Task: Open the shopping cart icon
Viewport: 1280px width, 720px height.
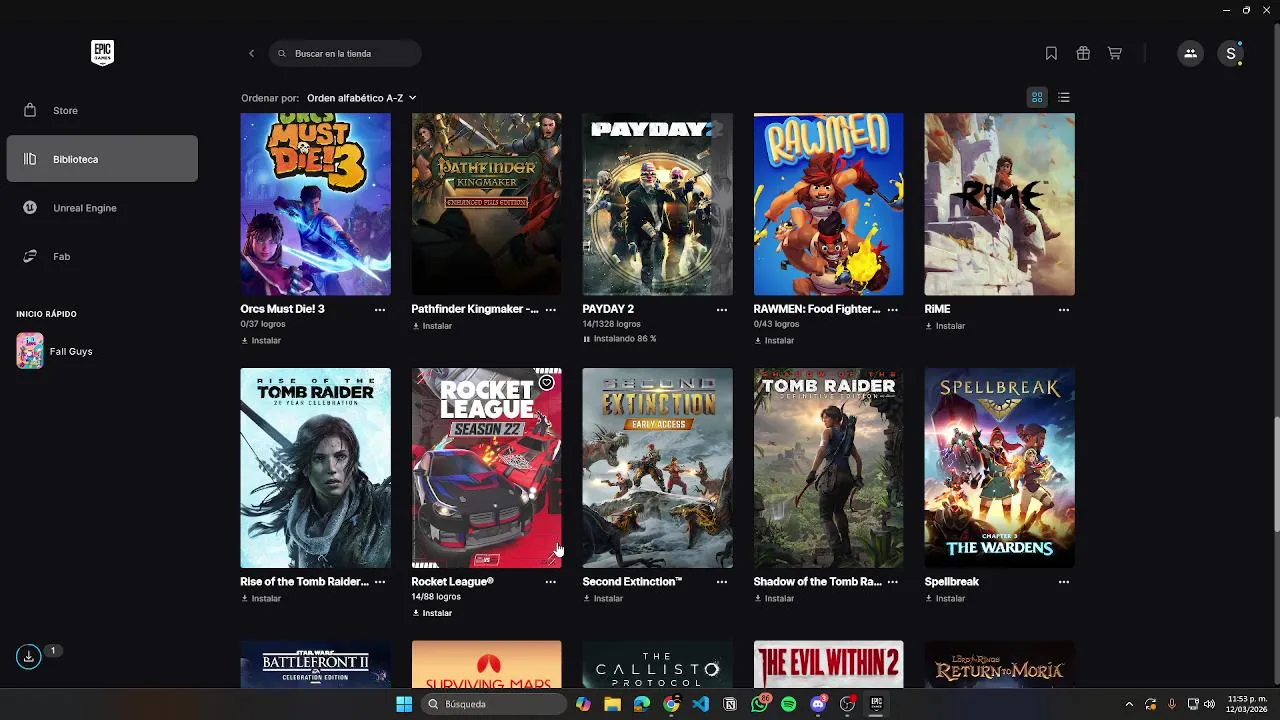Action: pos(1115,53)
